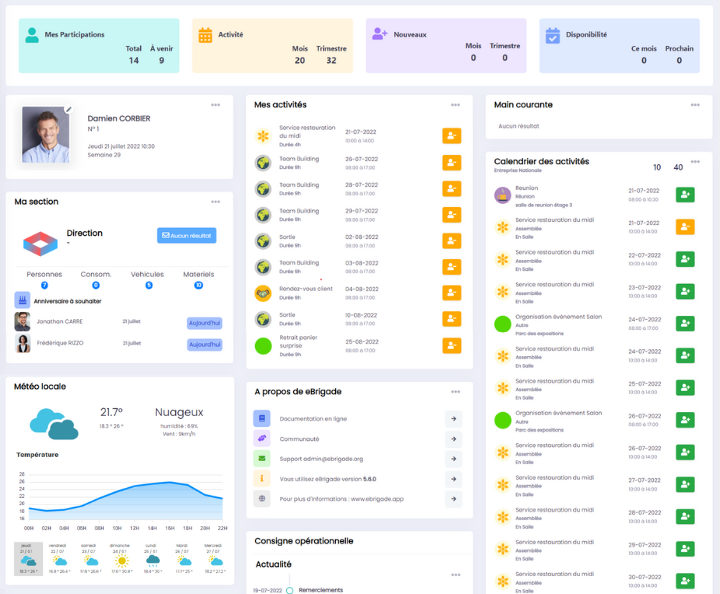Image resolution: width=720 pixels, height=594 pixels.
Task: Click the Consom. count badge
Action: point(96,285)
